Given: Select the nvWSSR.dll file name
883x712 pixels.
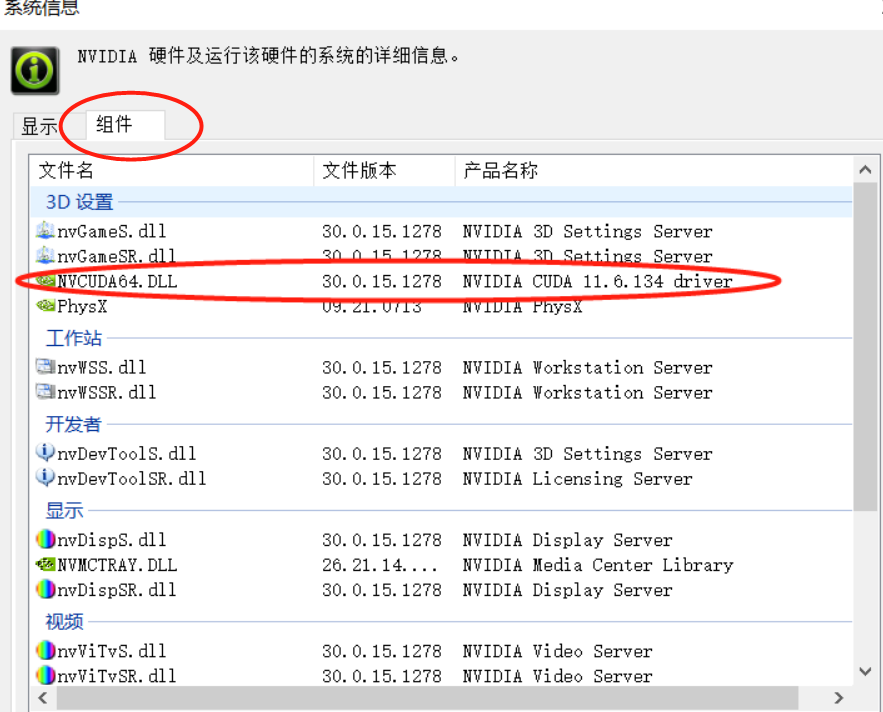Looking at the screenshot, I should tap(106, 391).
